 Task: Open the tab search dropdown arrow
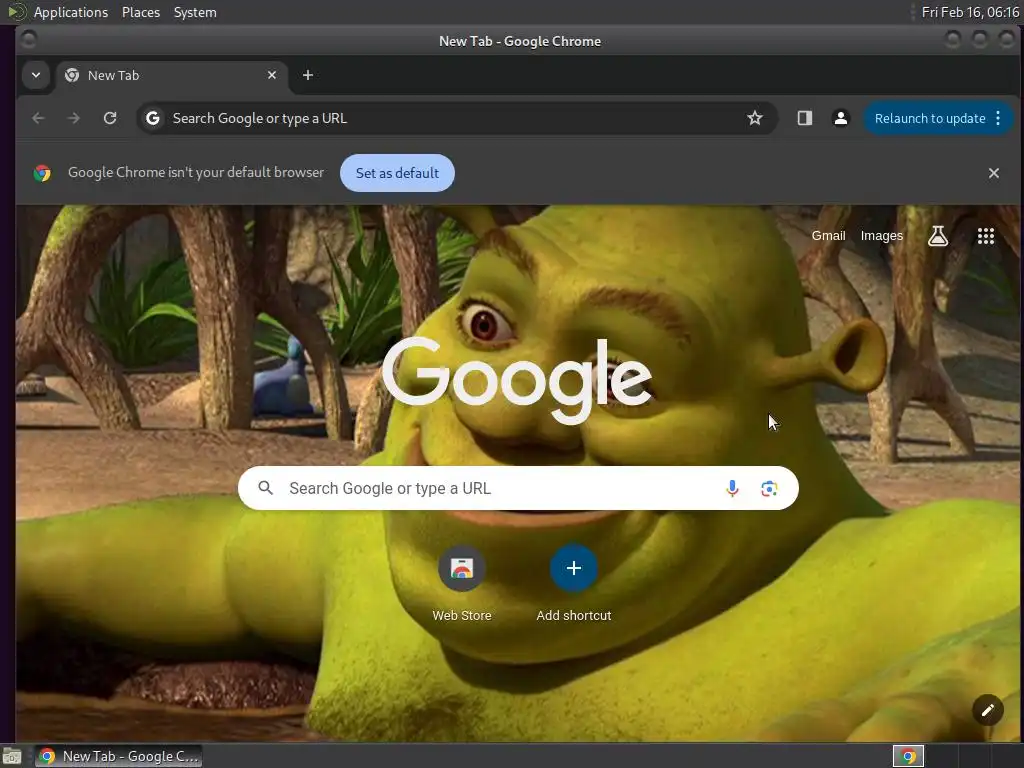coord(36,75)
